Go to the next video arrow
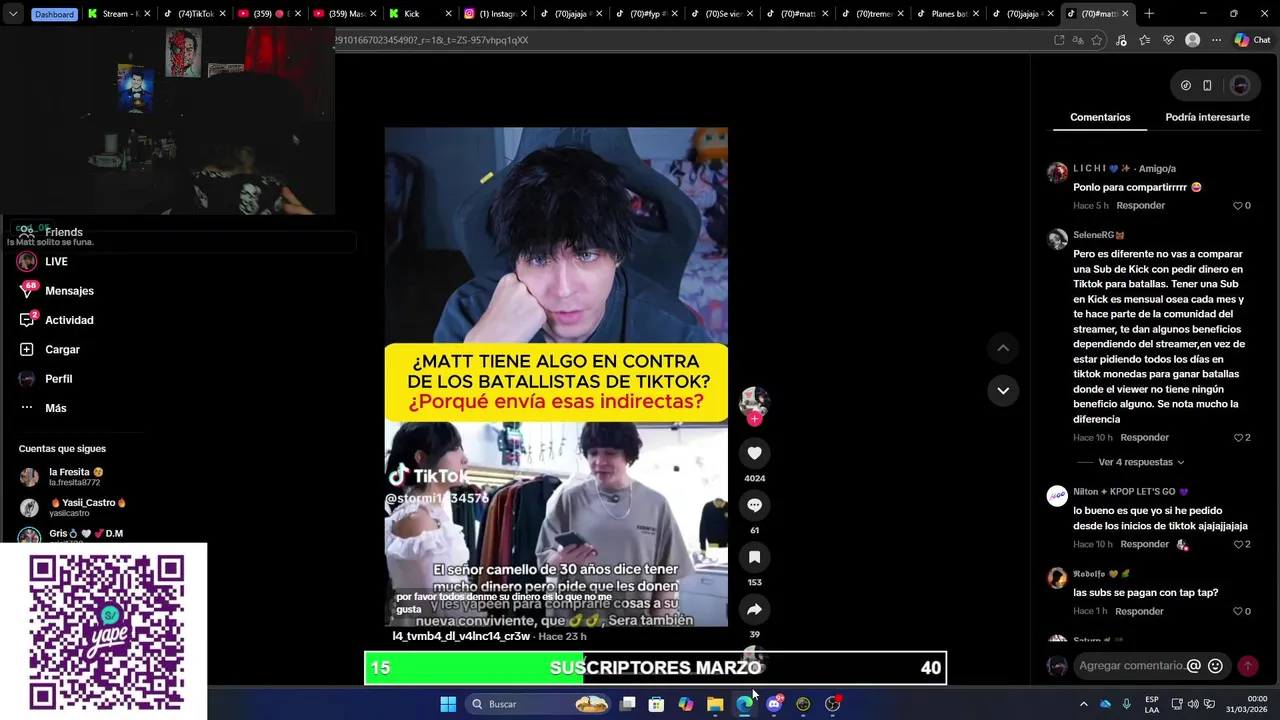Screen dimensions: 1280x720 tap(1003, 391)
